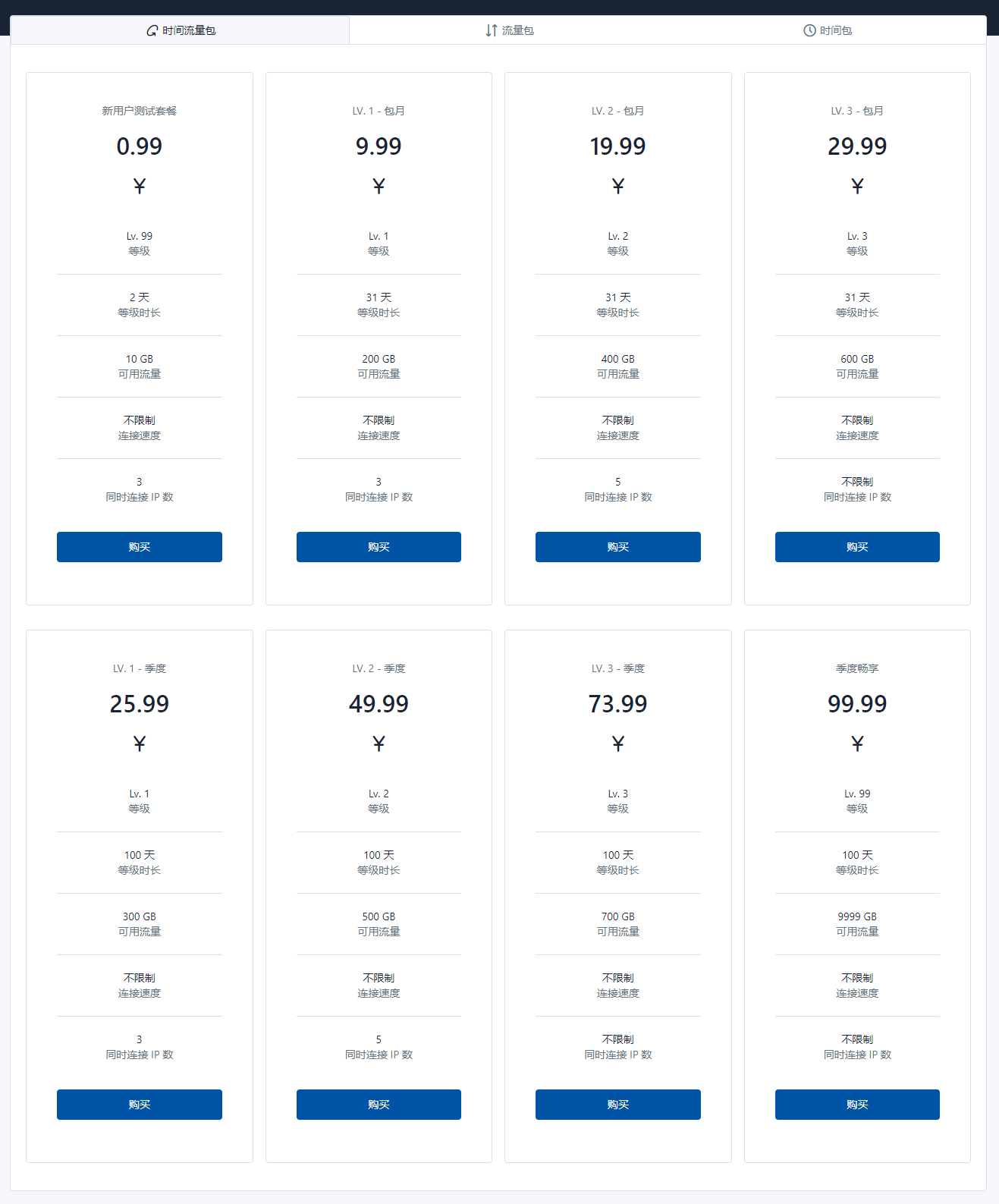Click the 新用户测试套餐 plan title
Viewport: 999px width, 1204px height.
coord(140,111)
